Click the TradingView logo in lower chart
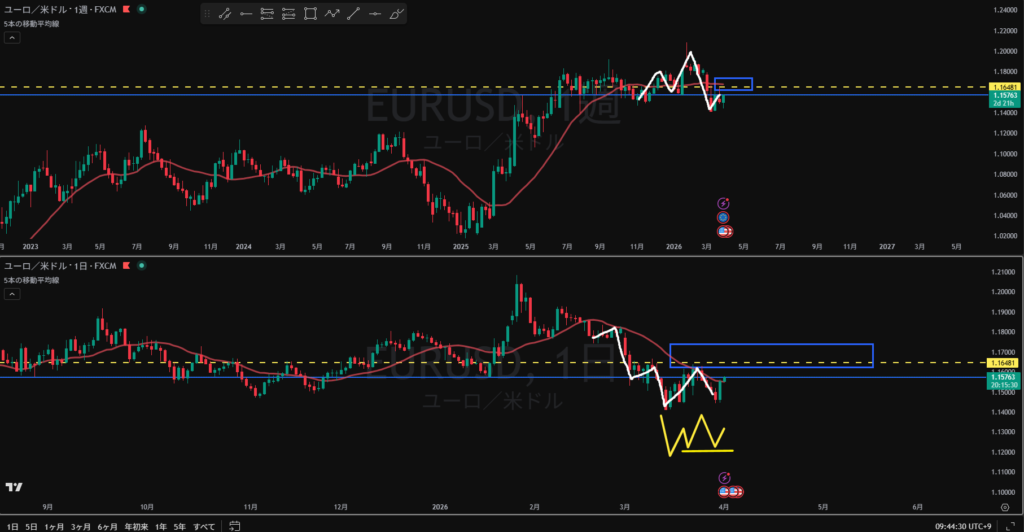Viewport: 1024px width, 532px height. [x=14, y=487]
